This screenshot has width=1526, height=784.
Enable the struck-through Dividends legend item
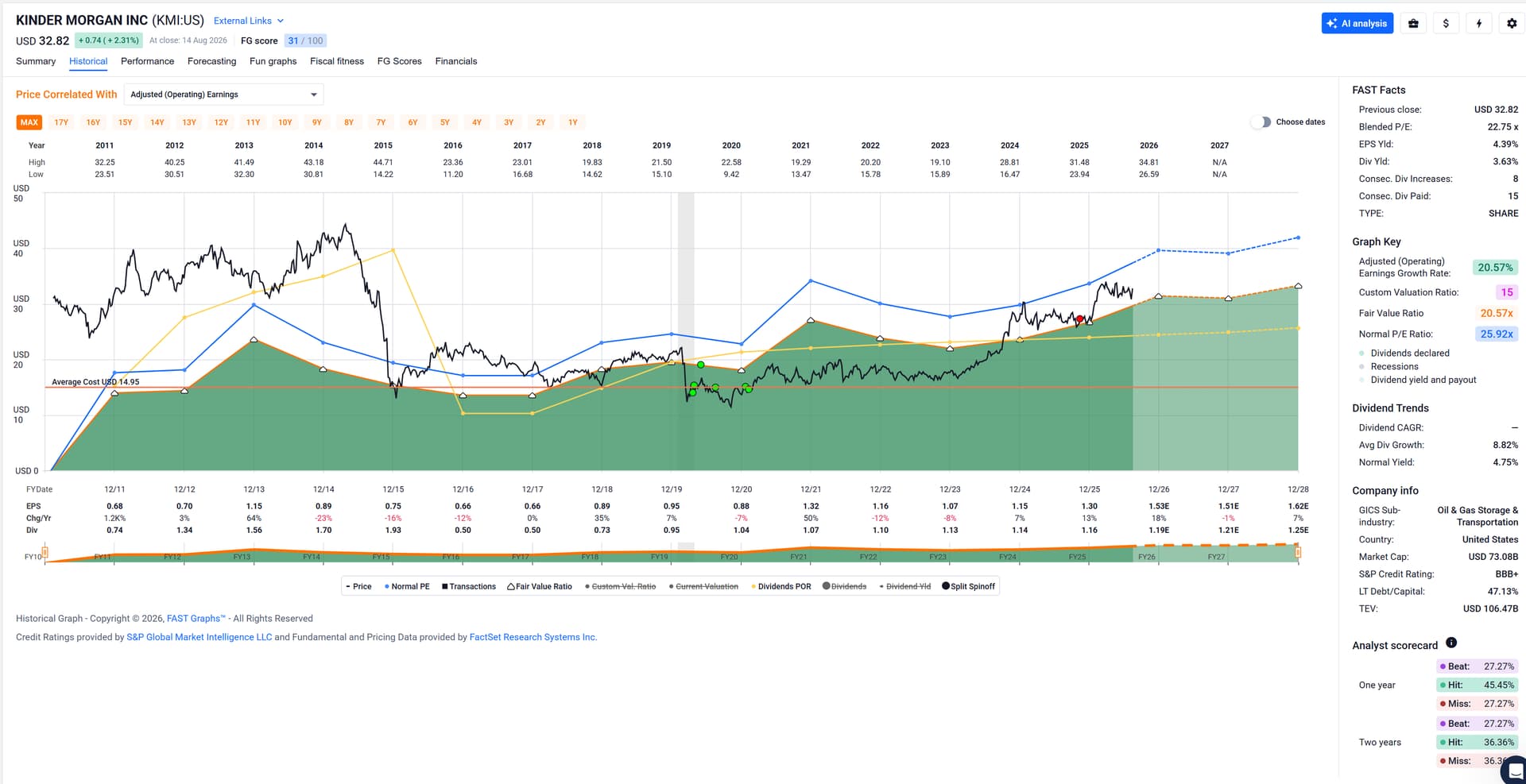844,586
